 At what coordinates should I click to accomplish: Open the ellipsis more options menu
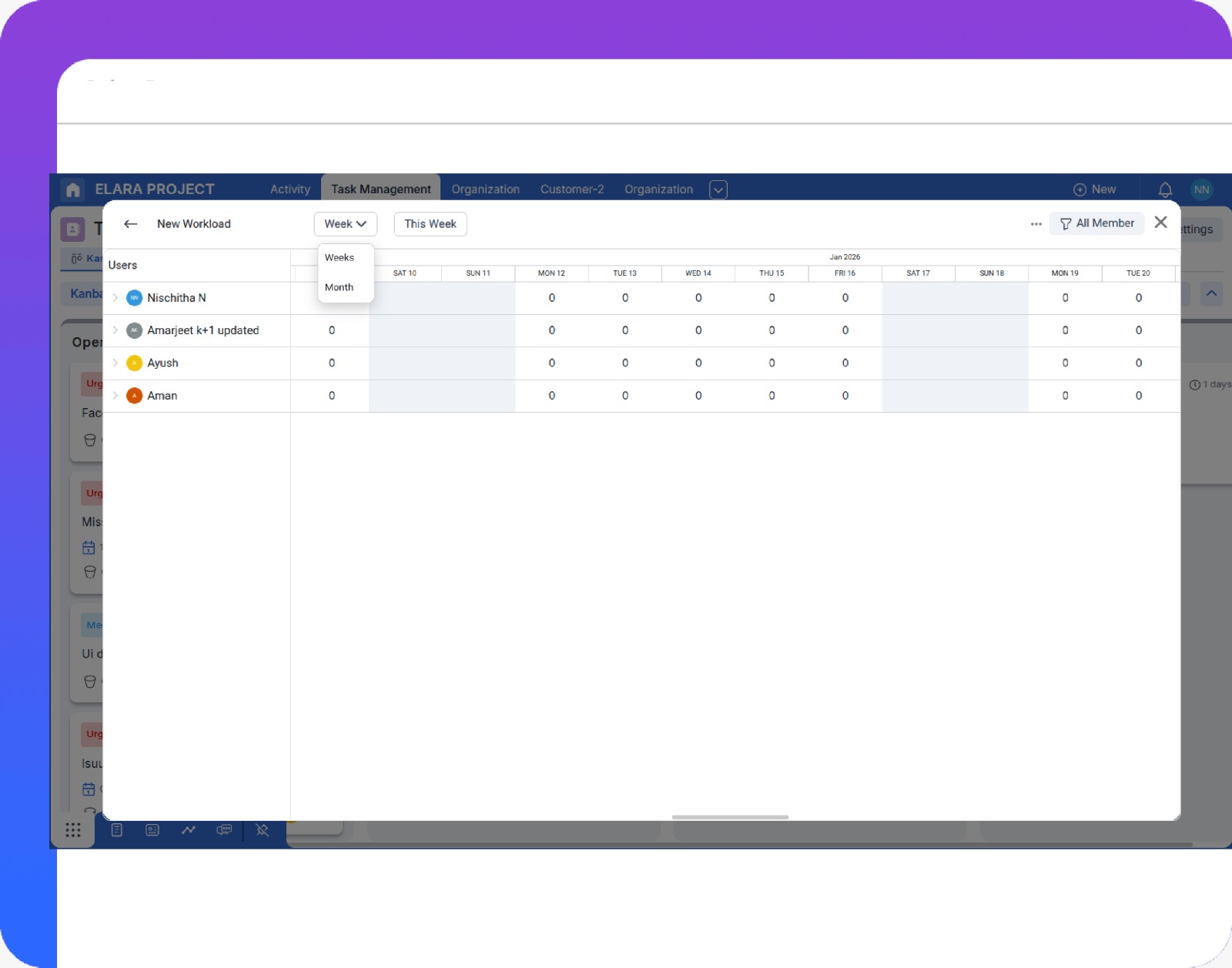coord(1036,223)
